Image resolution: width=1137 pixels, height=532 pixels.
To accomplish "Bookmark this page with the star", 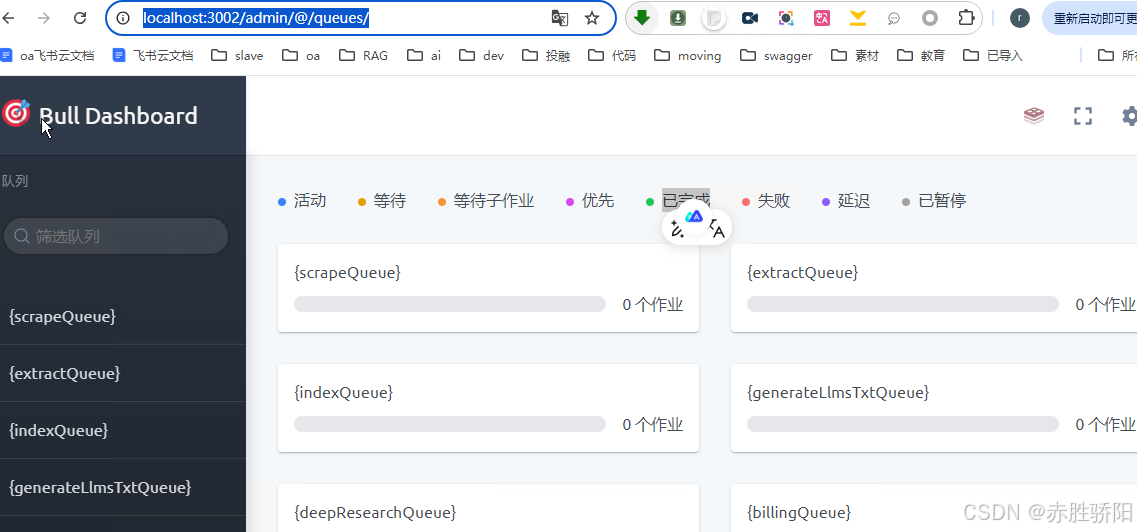I will [x=592, y=18].
